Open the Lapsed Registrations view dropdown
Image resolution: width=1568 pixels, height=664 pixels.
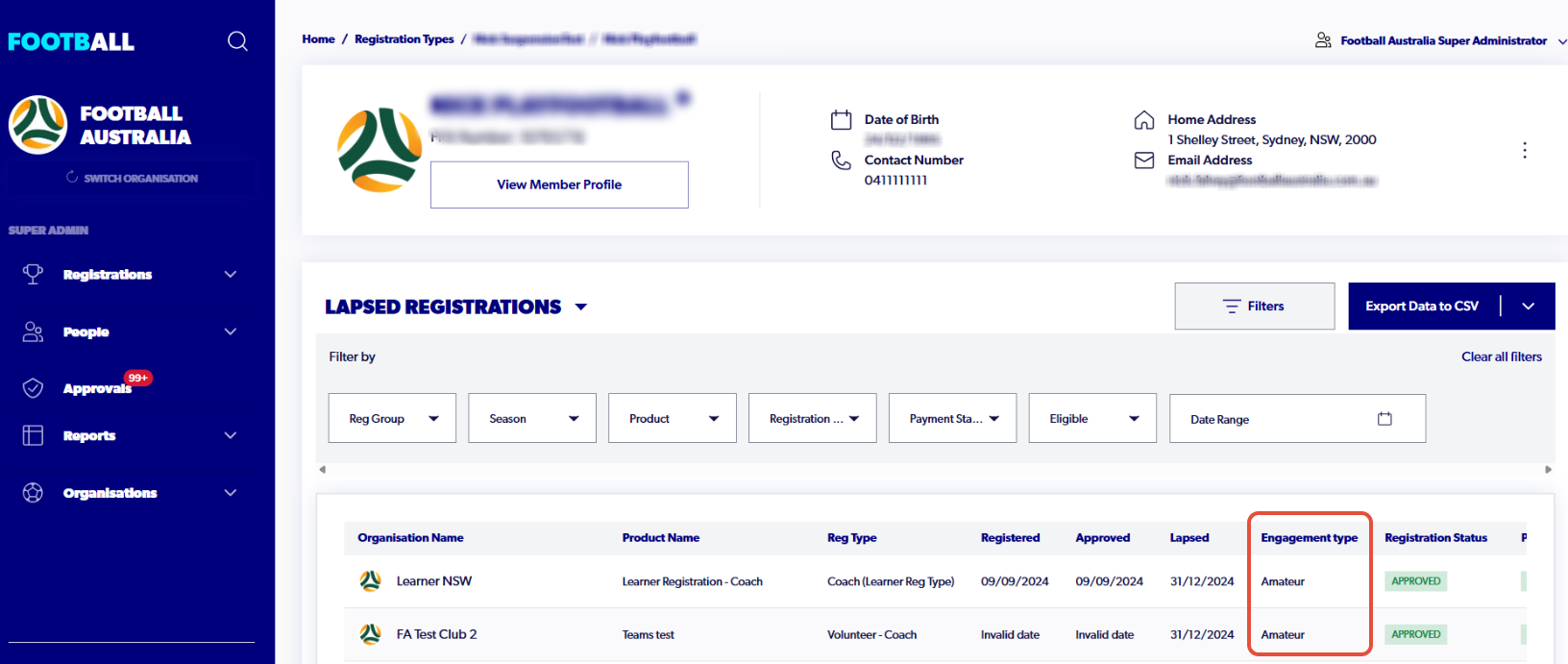coord(580,307)
